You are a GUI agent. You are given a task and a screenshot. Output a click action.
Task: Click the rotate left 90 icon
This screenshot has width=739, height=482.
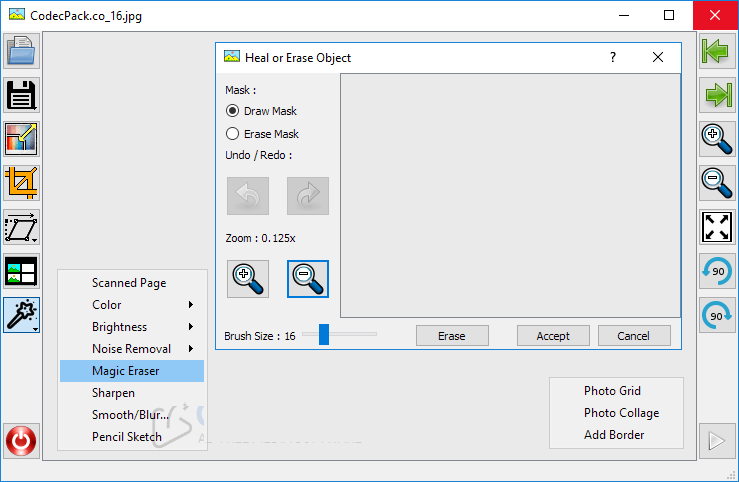pyautogui.click(x=716, y=271)
